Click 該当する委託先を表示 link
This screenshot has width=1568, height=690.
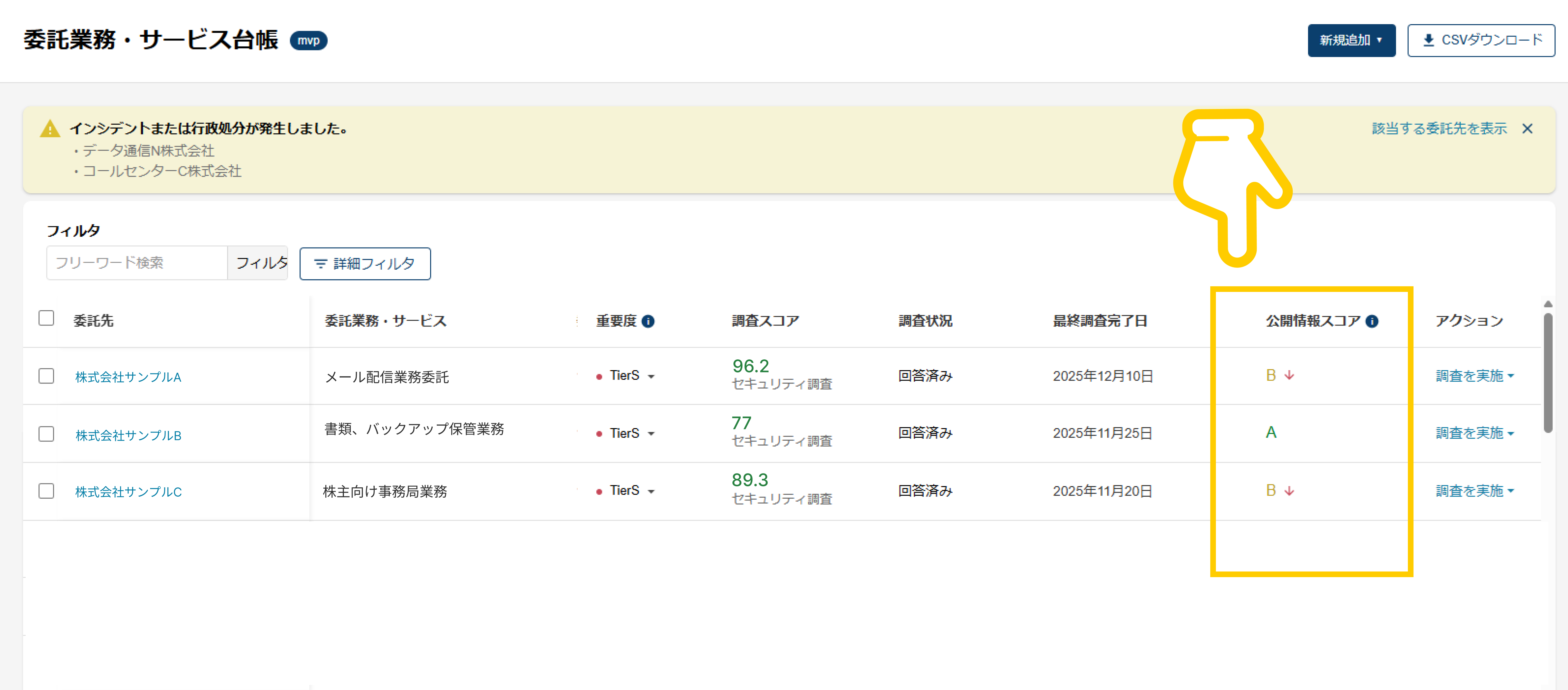(1440, 129)
